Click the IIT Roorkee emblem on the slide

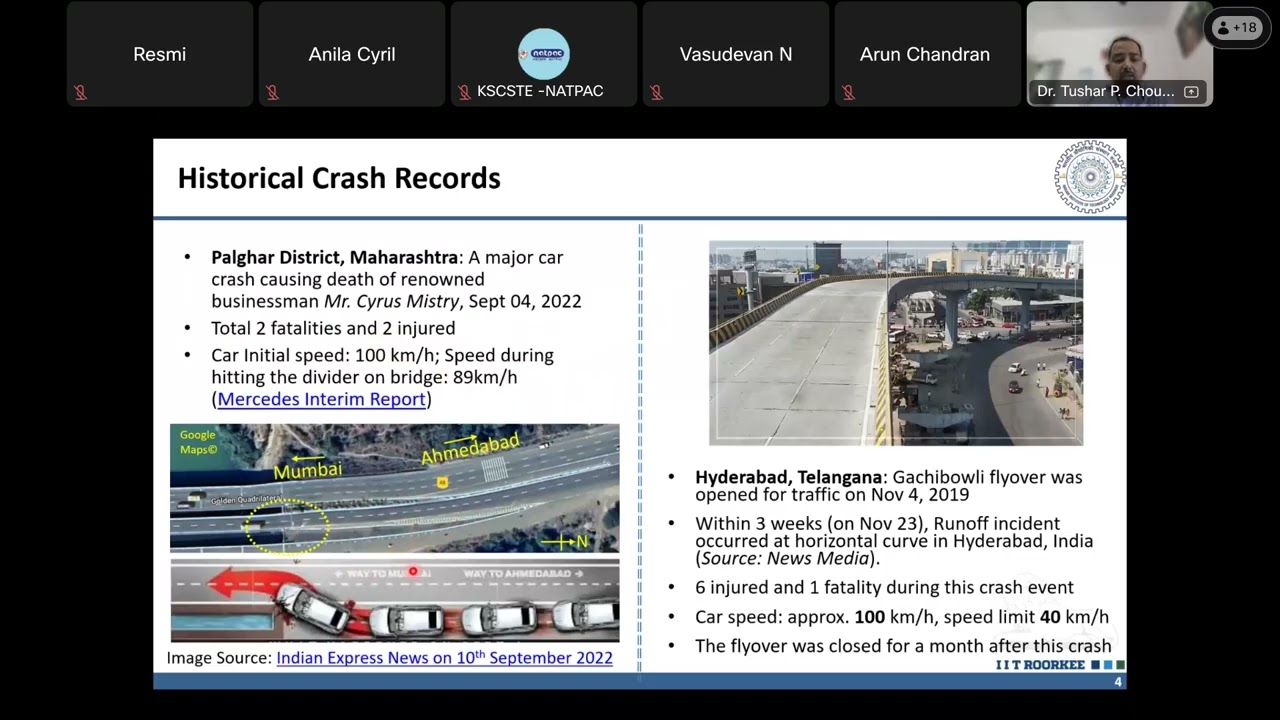coord(1089,177)
